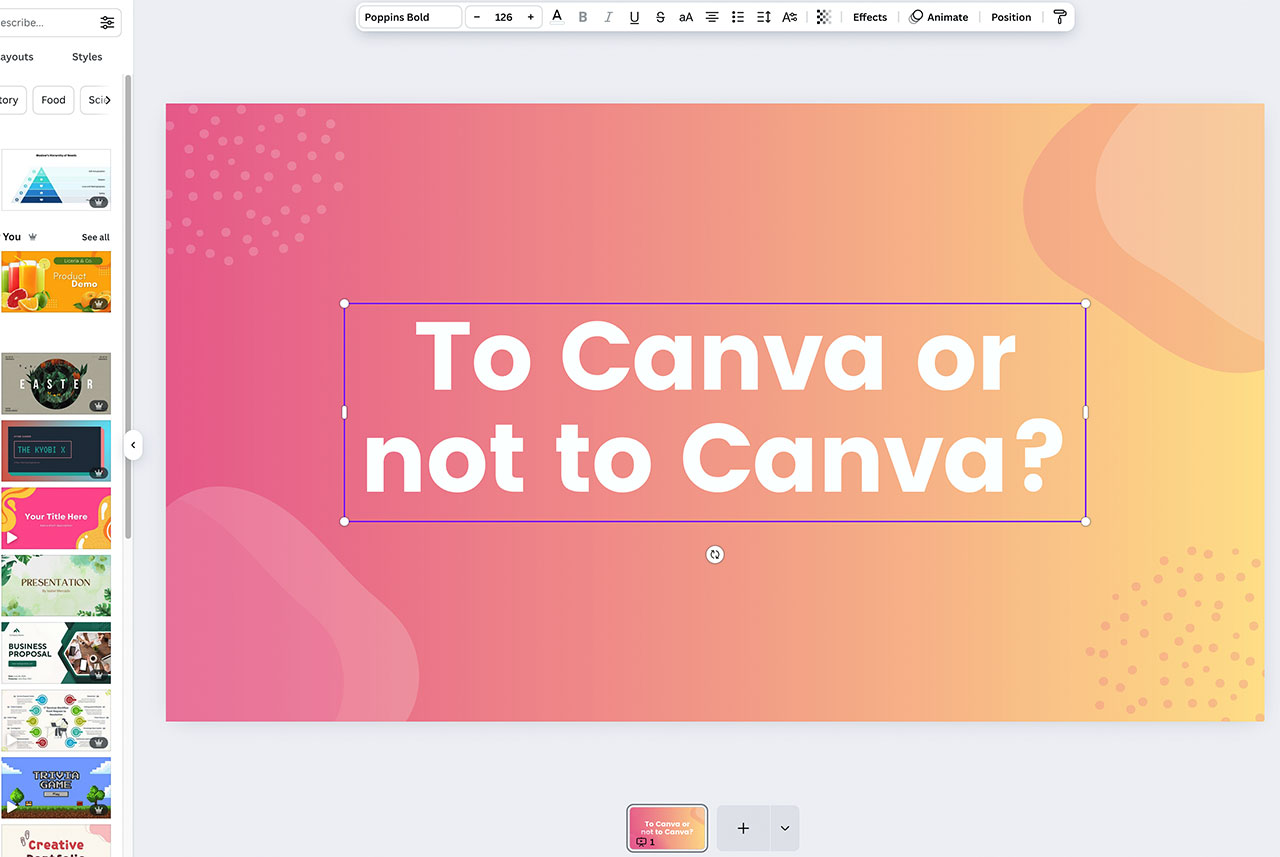Screen dimensions: 1280x857
Task: Click the font size field showing 126
Action: pos(504,17)
